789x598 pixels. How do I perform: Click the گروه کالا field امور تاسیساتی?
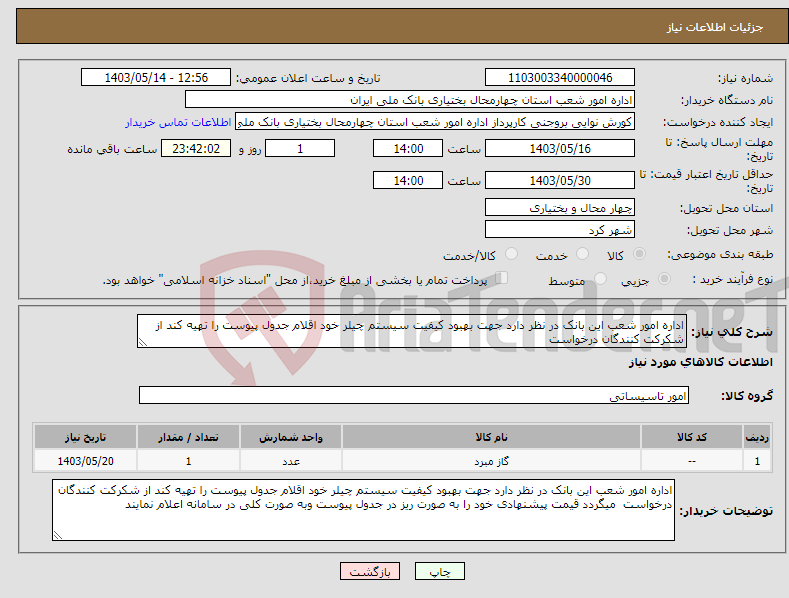(414, 396)
